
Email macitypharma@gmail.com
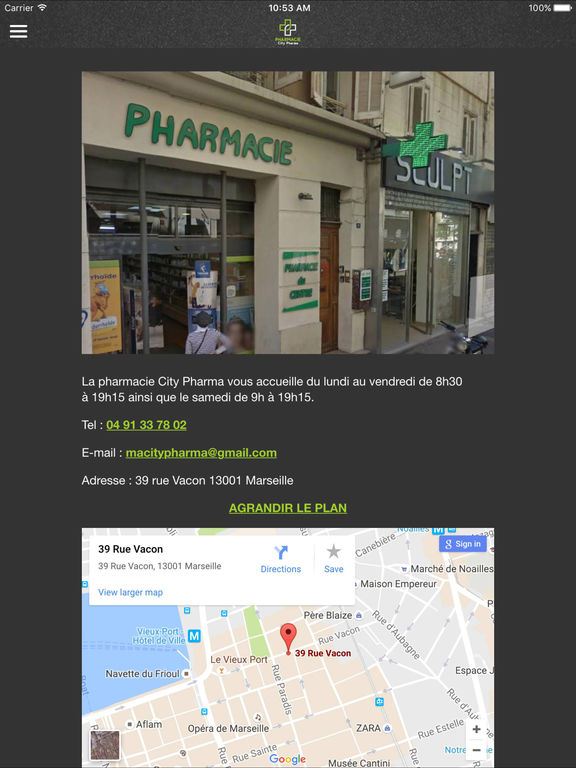tap(201, 453)
